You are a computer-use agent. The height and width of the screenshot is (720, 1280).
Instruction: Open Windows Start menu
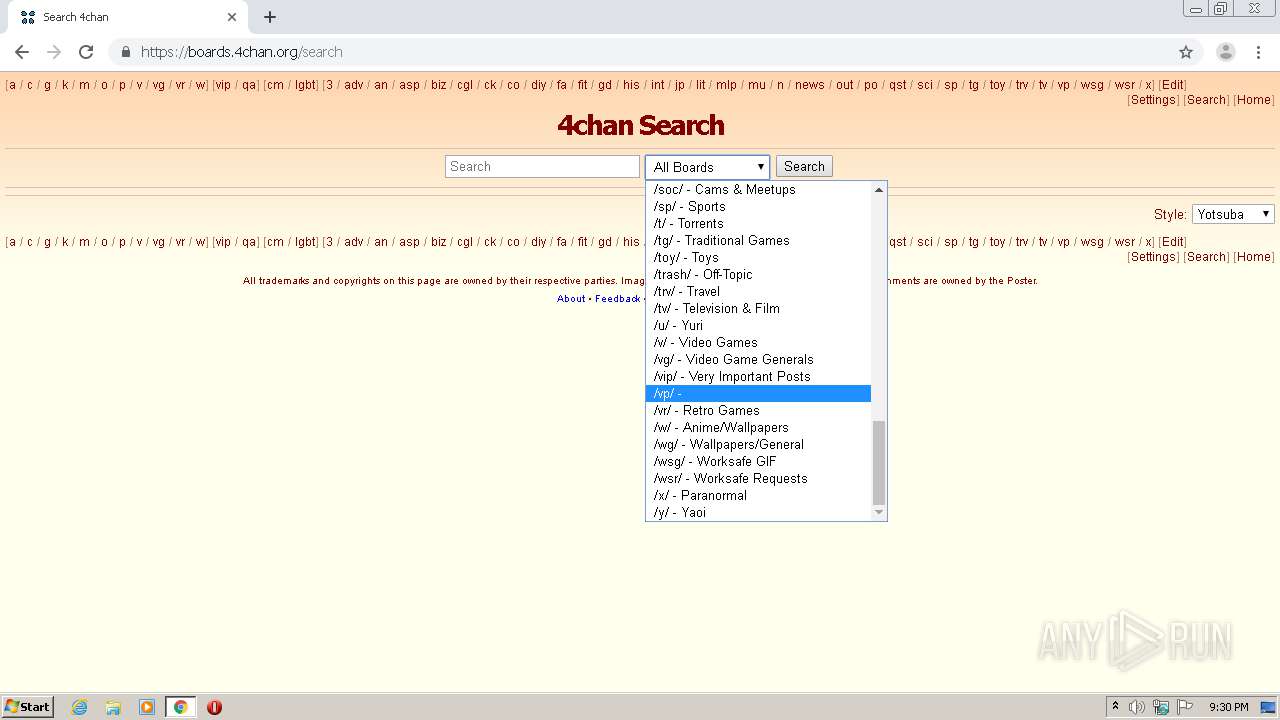tap(28, 707)
